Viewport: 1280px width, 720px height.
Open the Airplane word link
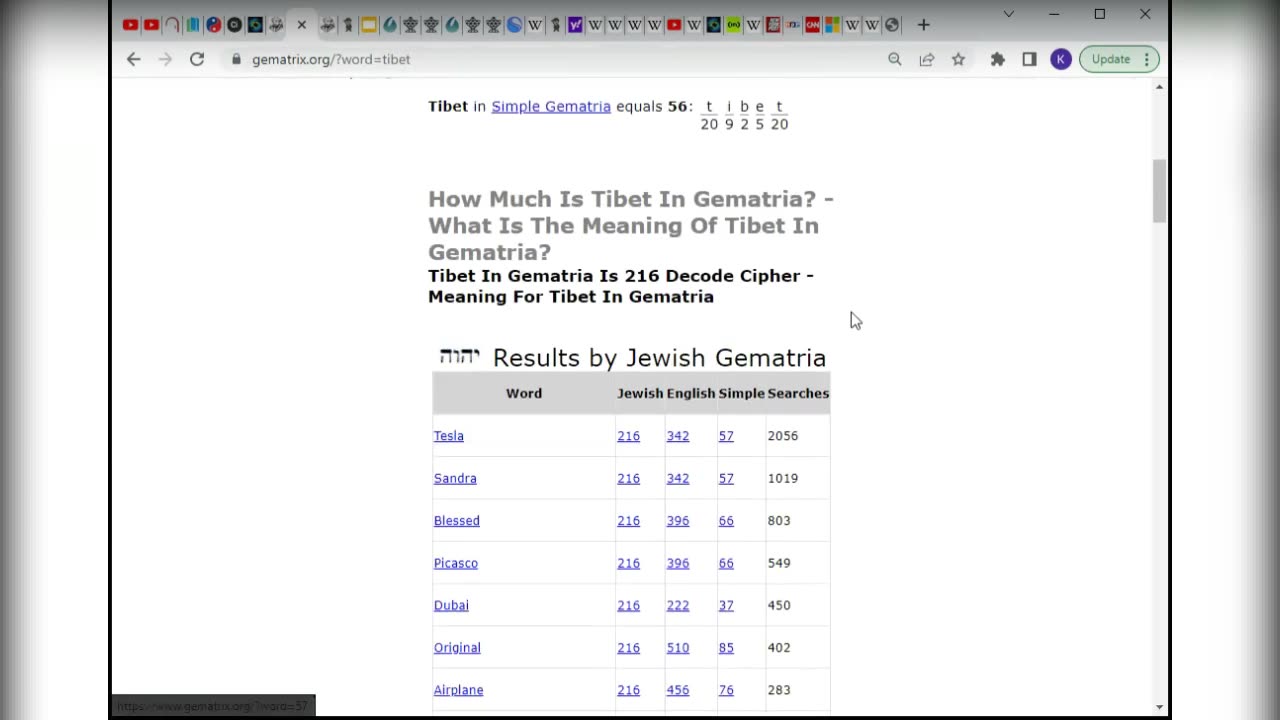click(x=458, y=690)
